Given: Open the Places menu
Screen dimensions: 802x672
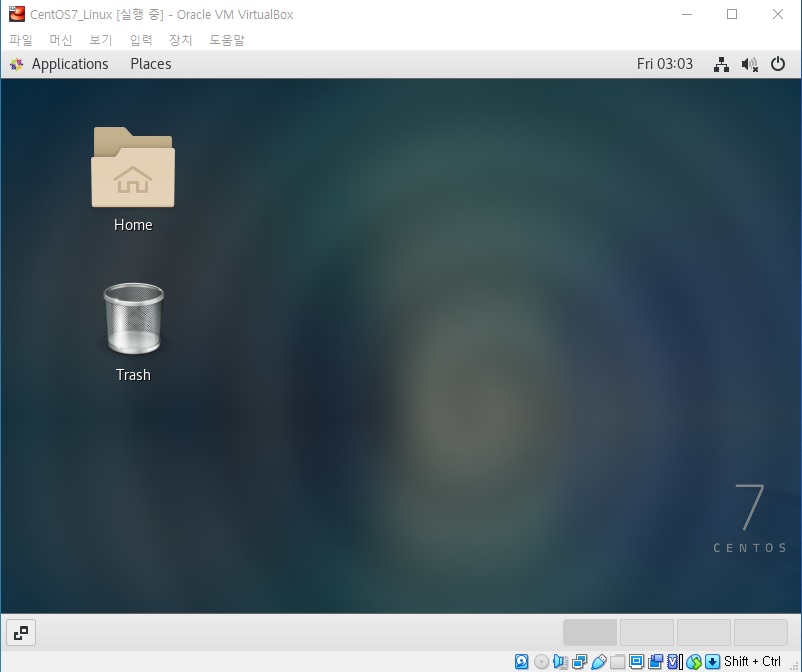Looking at the screenshot, I should pyautogui.click(x=151, y=64).
